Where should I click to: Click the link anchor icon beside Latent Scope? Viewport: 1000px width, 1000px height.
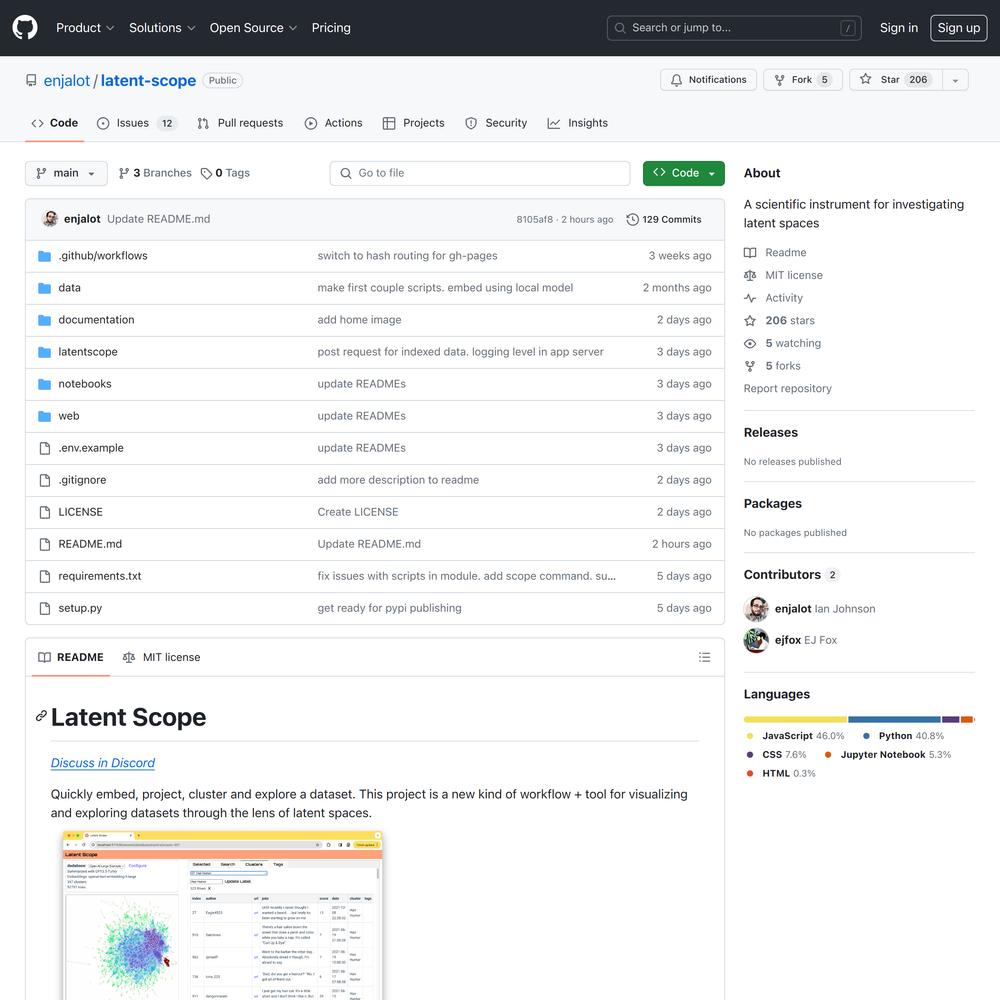[x=41, y=716]
